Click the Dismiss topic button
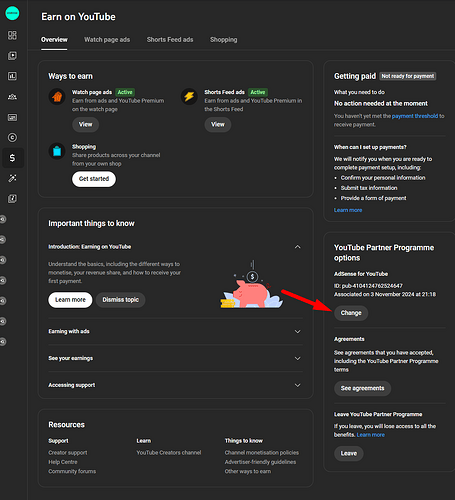455x500 pixels. click(x=121, y=300)
